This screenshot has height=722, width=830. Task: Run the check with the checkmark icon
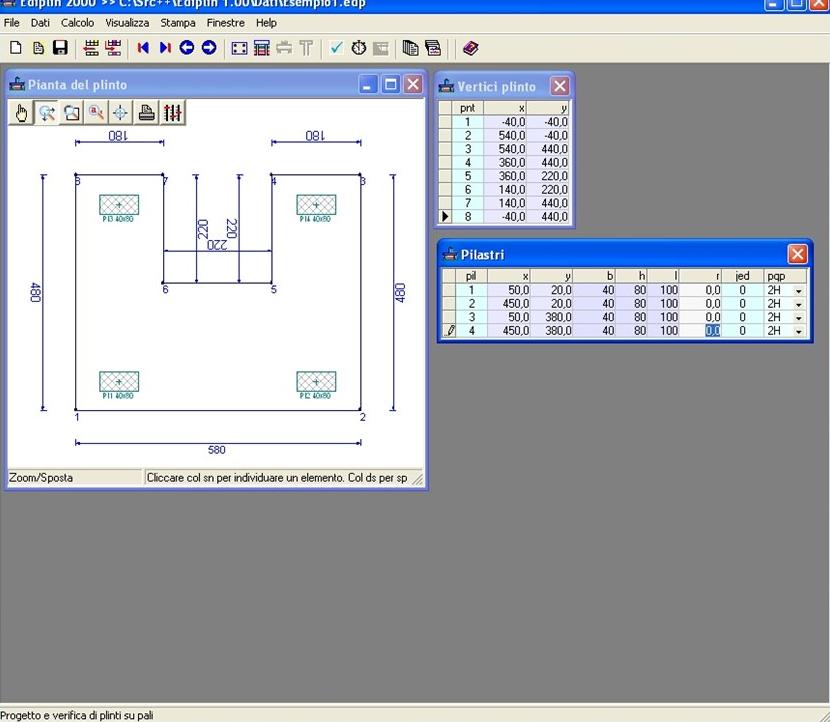pos(336,48)
